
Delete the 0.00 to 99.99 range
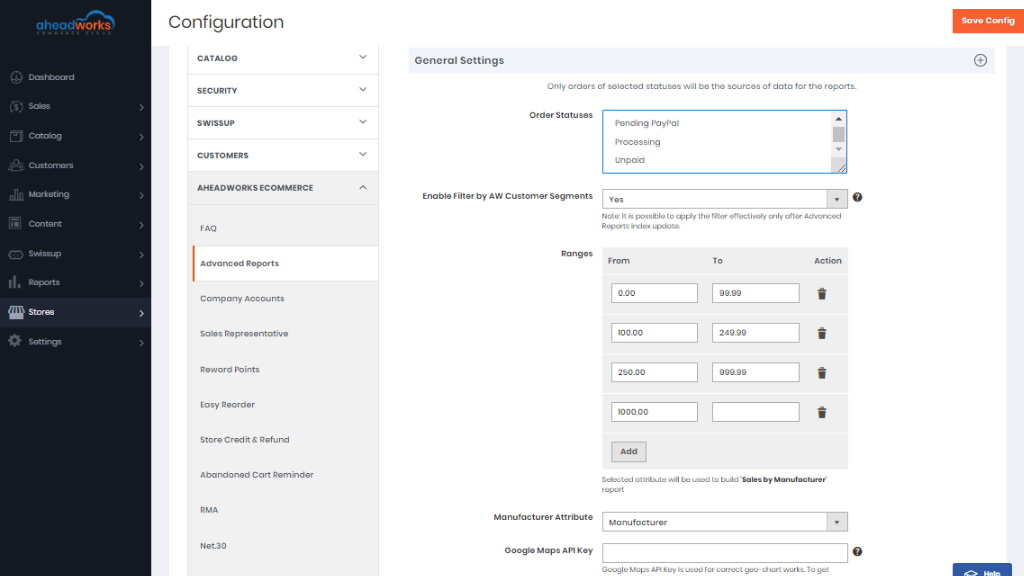(x=822, y=294)
